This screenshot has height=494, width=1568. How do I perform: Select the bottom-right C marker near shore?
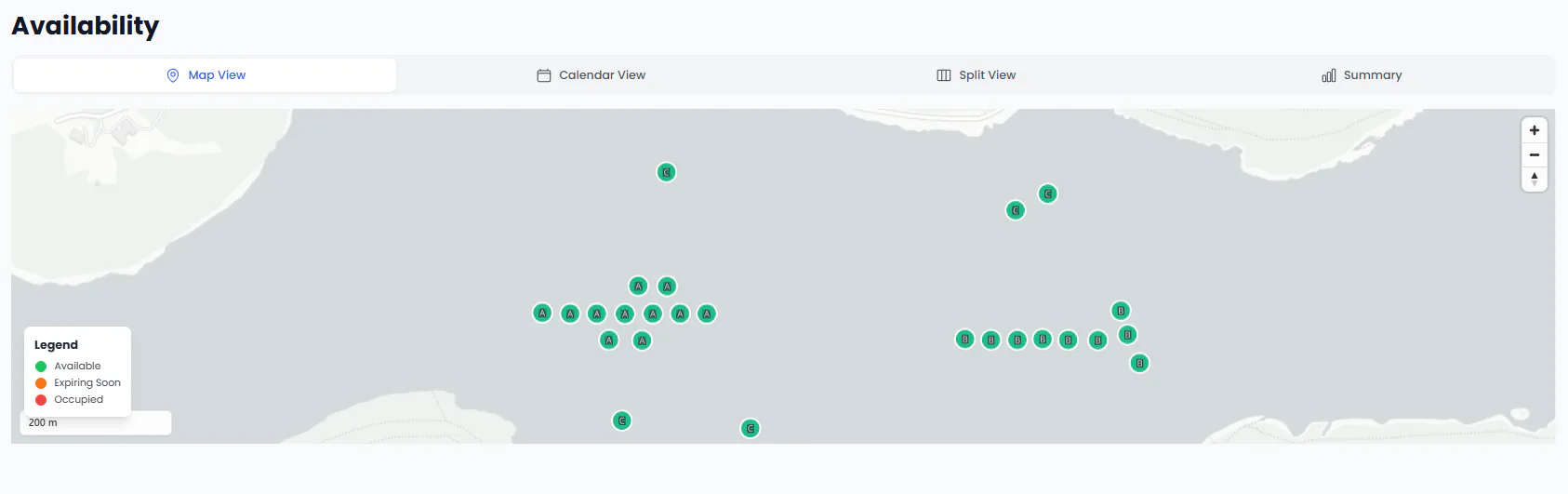(750, 428)
